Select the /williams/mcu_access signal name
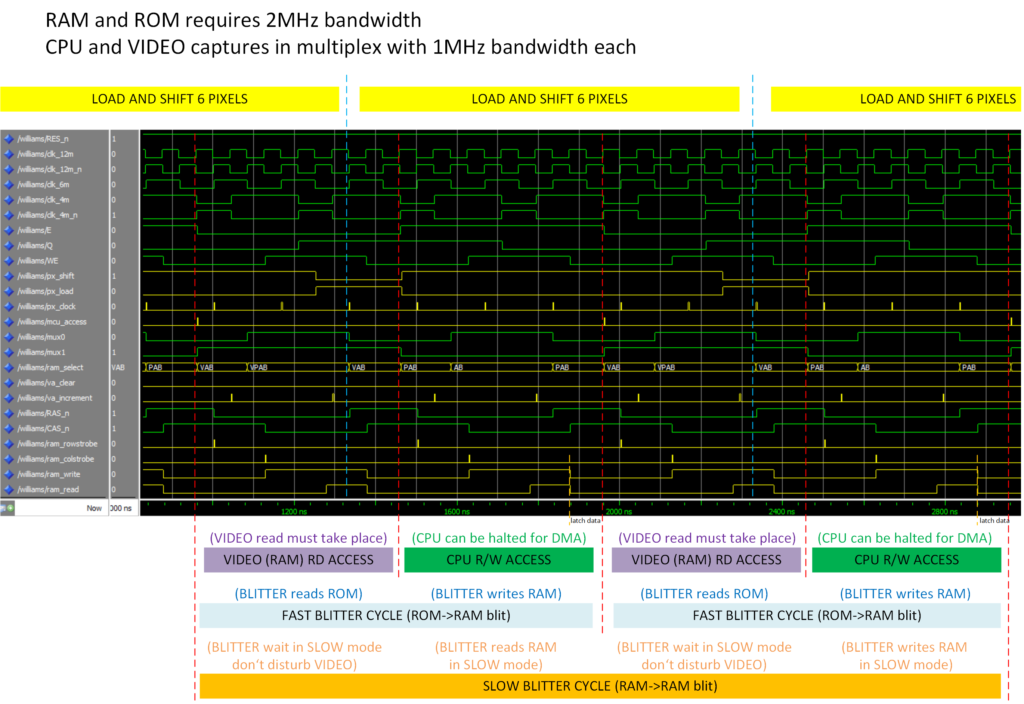Screen dimensions: 1024x704 (52, 322)
